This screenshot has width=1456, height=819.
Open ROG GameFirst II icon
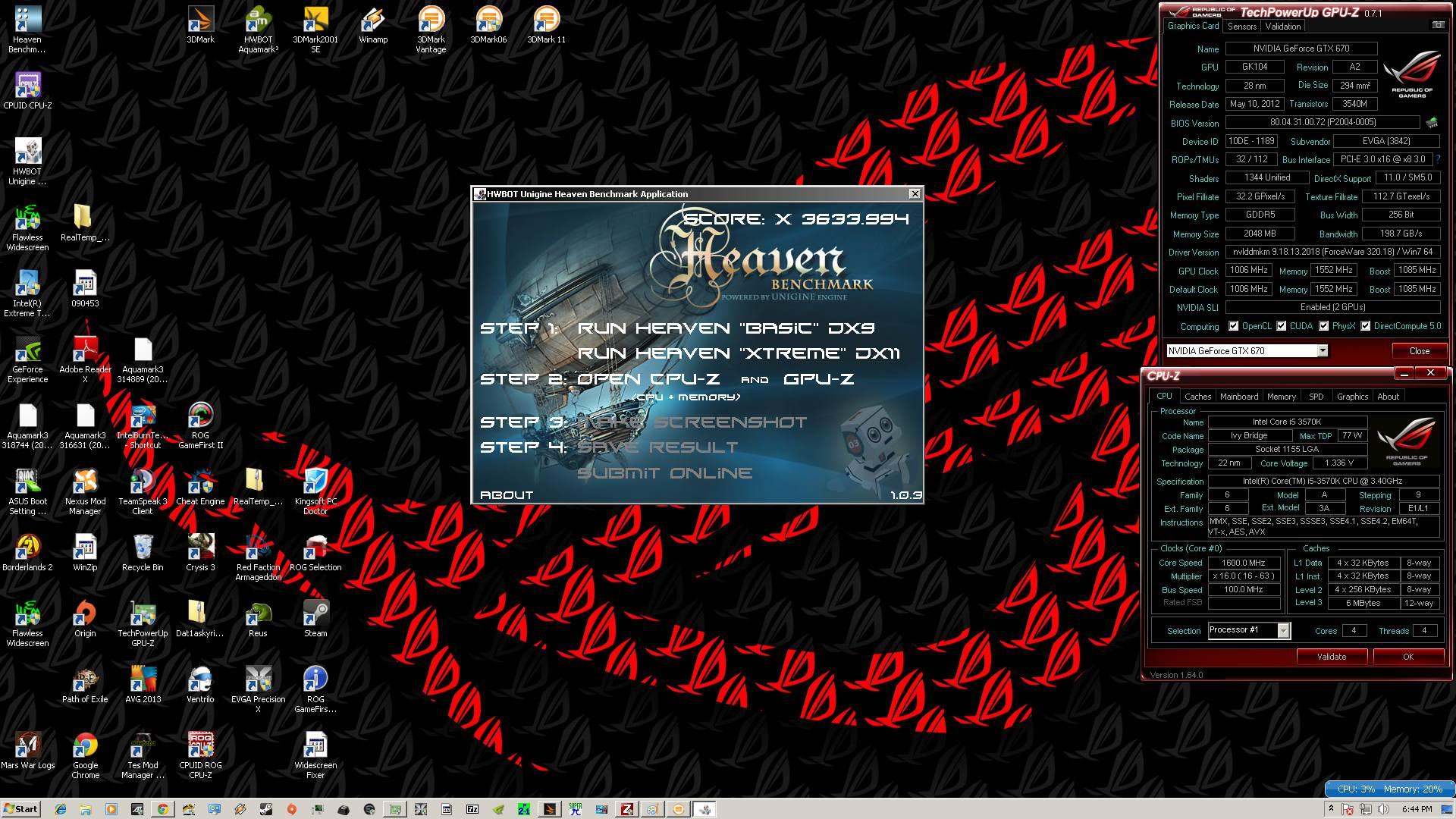(x=200, y=425)
